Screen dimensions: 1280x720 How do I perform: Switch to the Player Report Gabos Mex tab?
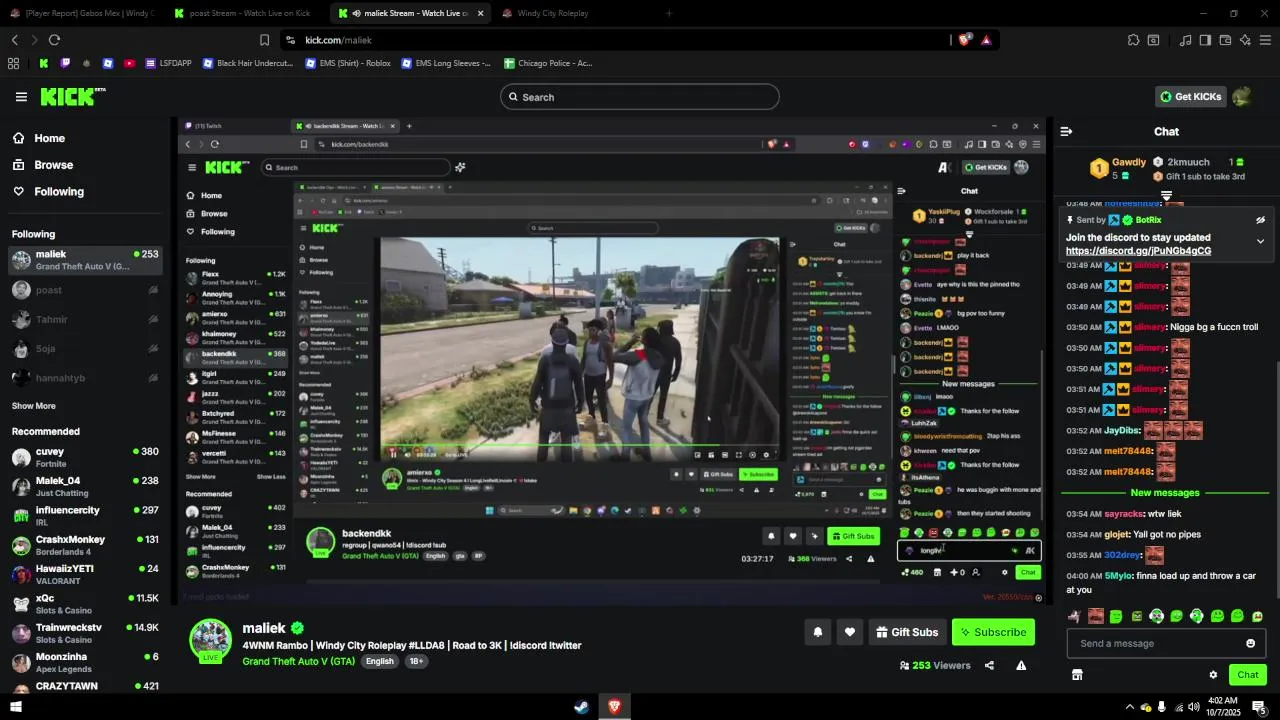tap(82, 13)
